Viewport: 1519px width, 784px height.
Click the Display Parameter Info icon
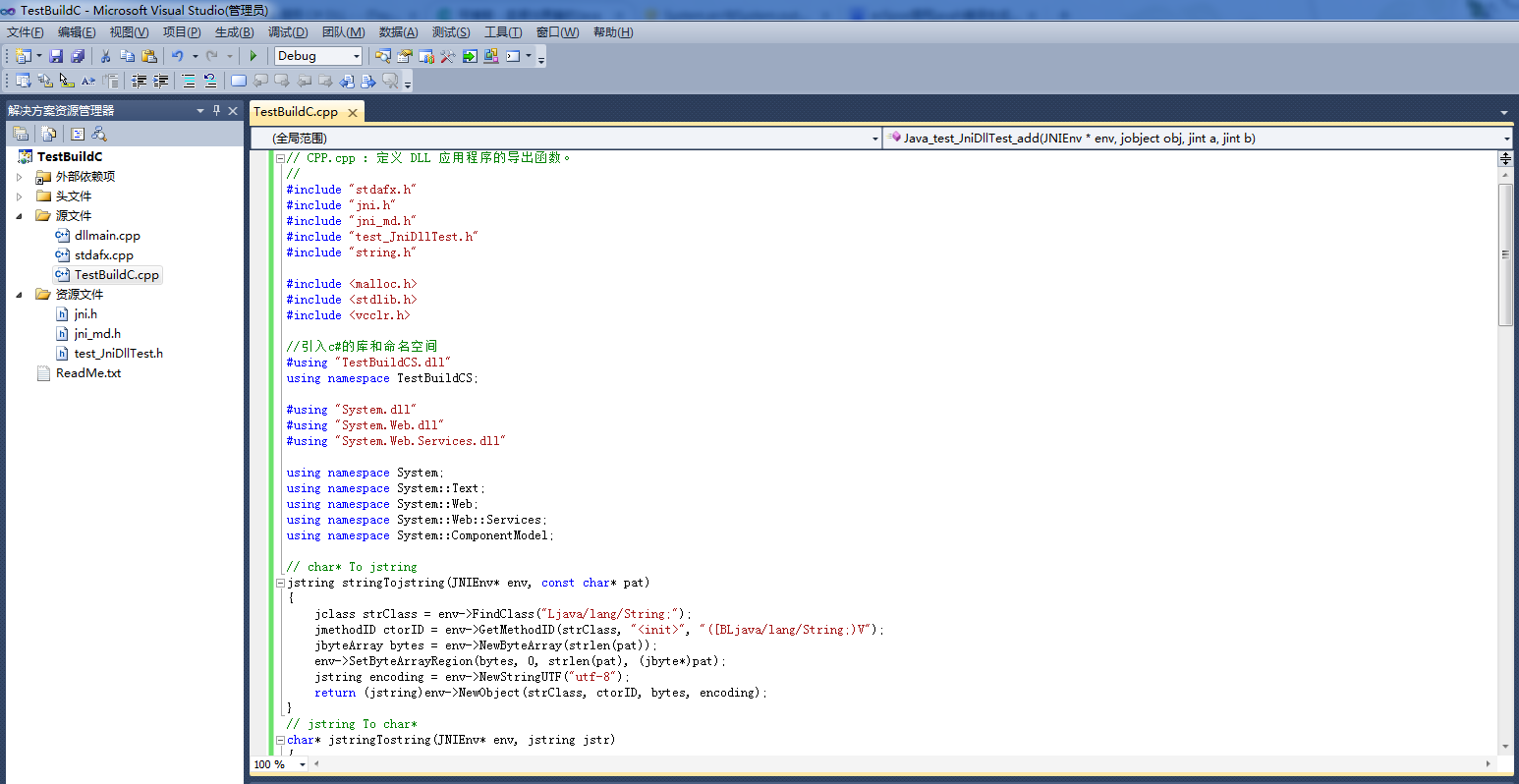tap(45, 81)
